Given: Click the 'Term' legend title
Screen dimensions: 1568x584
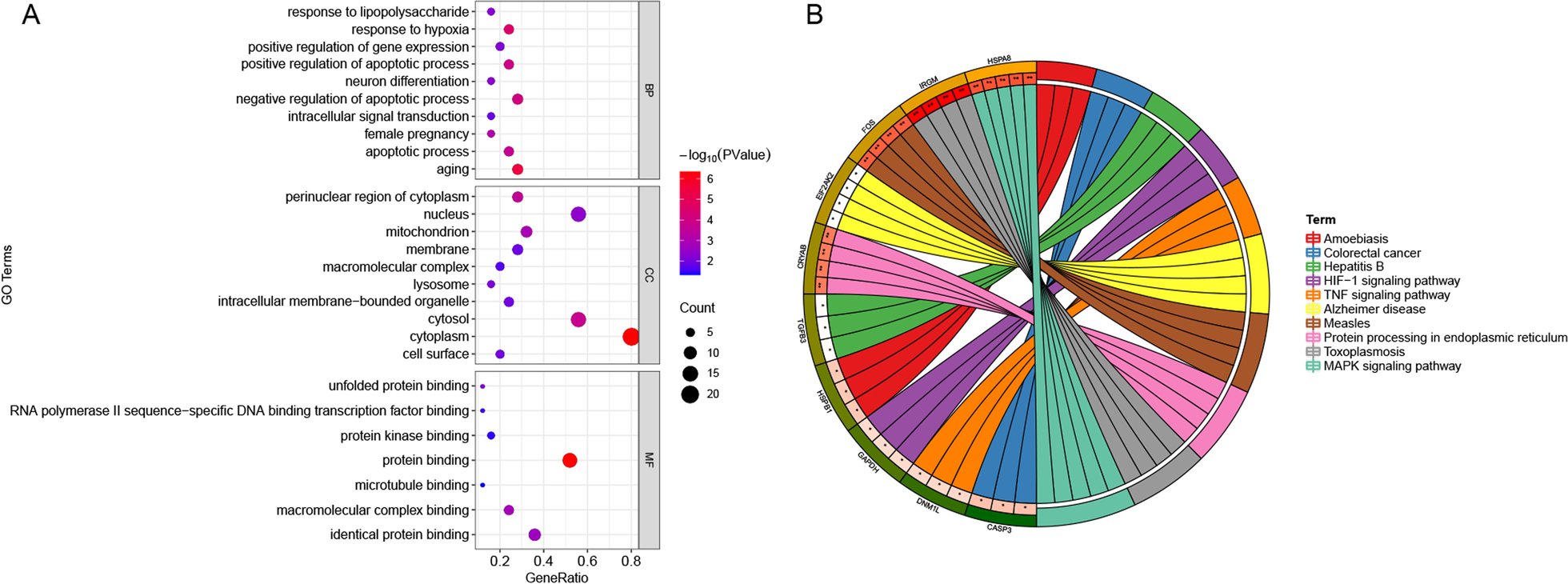Looking at the screenshot, I should coord(1321,219).
